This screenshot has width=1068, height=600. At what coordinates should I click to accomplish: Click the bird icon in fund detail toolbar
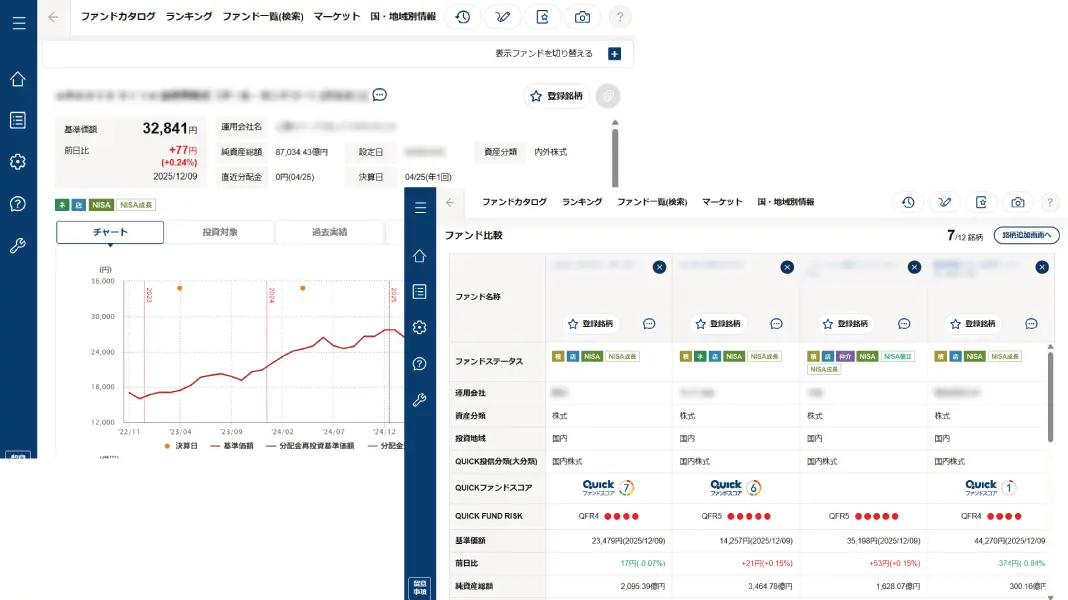tap(503, 17)
